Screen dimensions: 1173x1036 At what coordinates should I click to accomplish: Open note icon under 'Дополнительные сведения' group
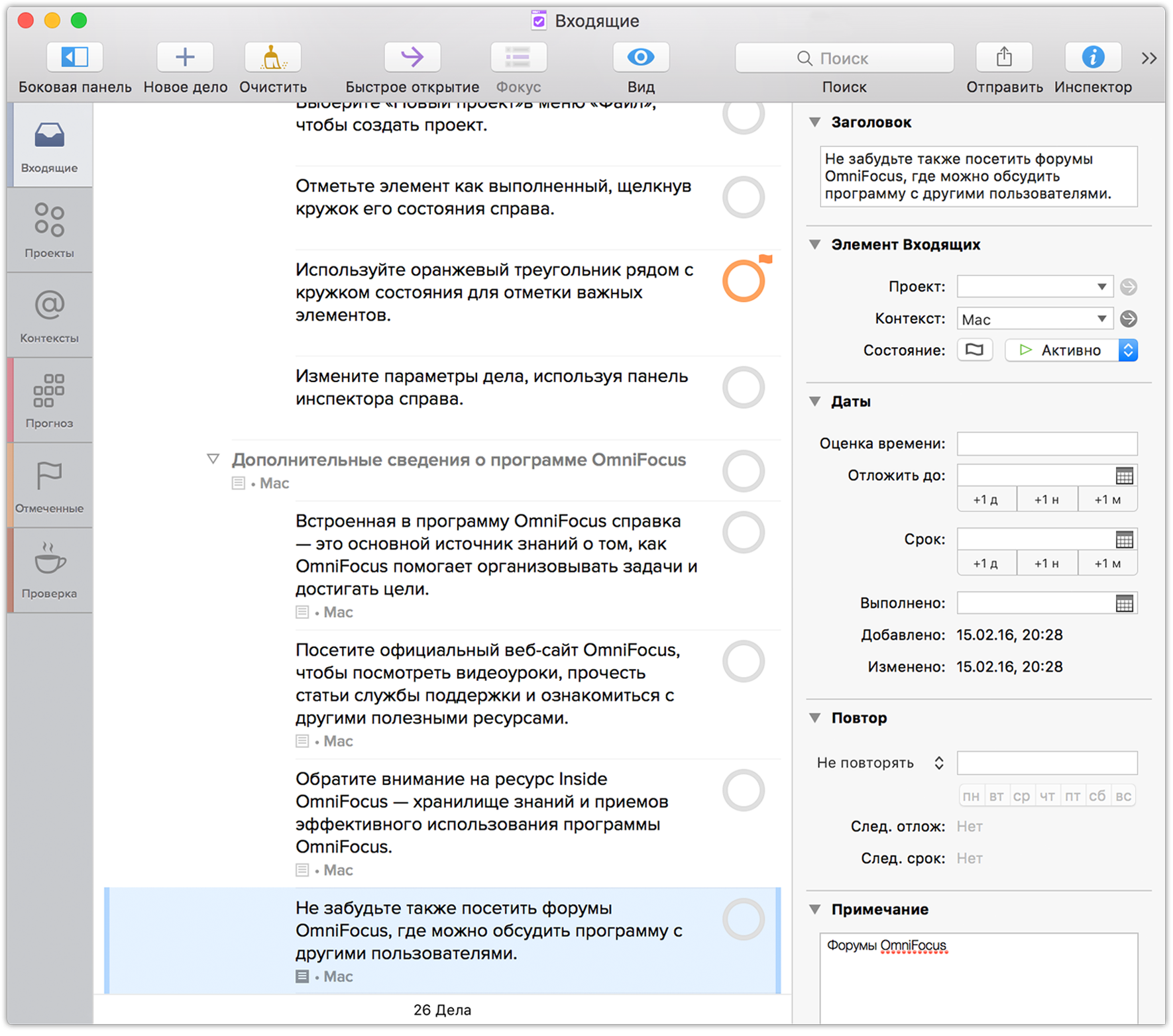point(239,483)
